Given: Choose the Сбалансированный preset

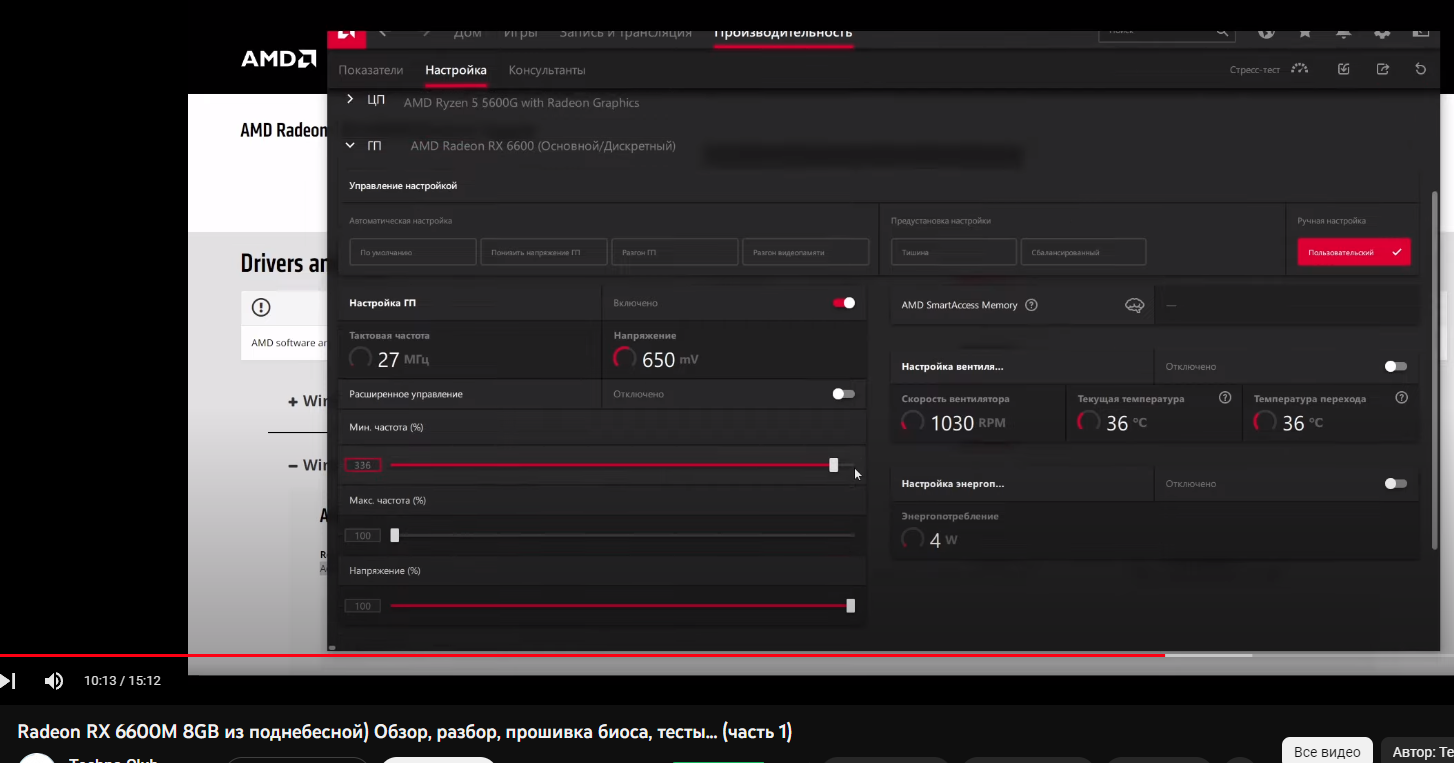Looking at the screenshot, I should 1084,252.
